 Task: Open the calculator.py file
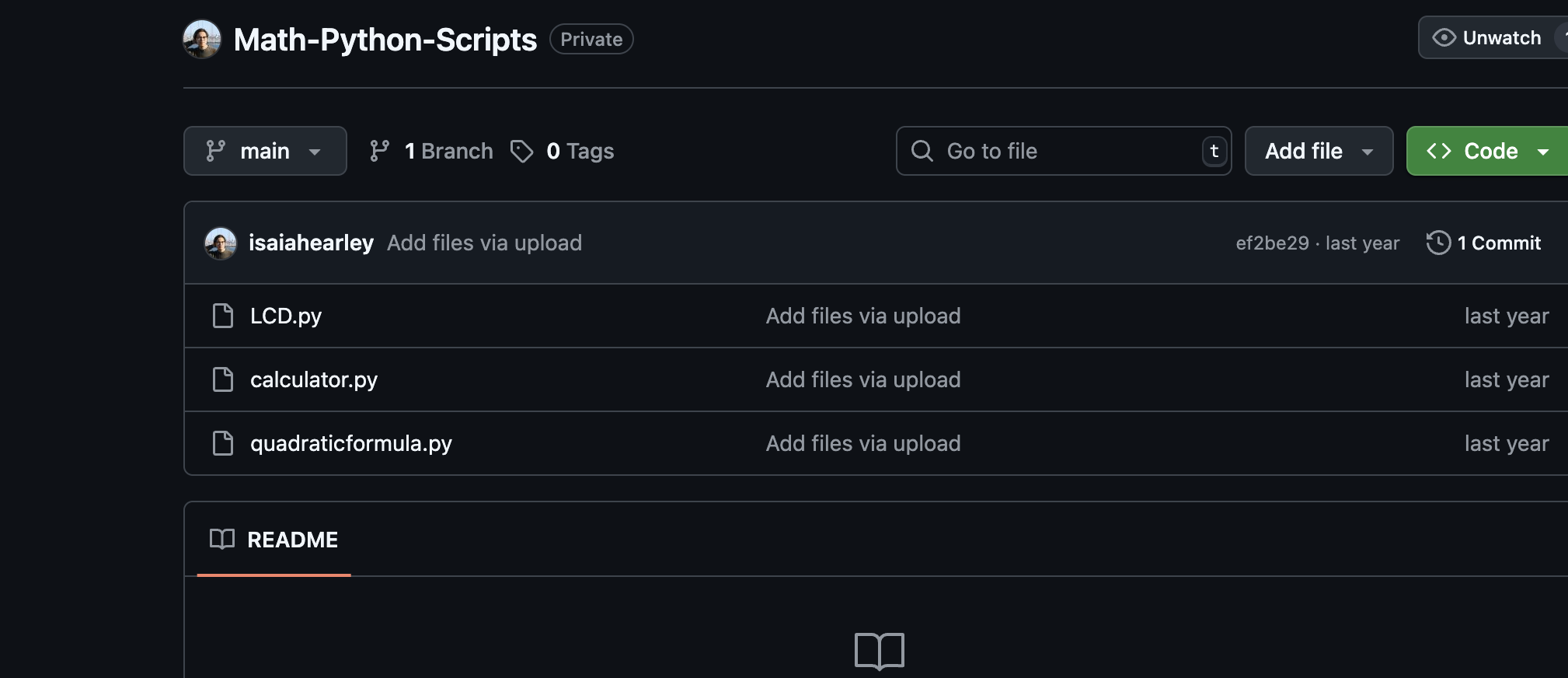tap(313, 379)
